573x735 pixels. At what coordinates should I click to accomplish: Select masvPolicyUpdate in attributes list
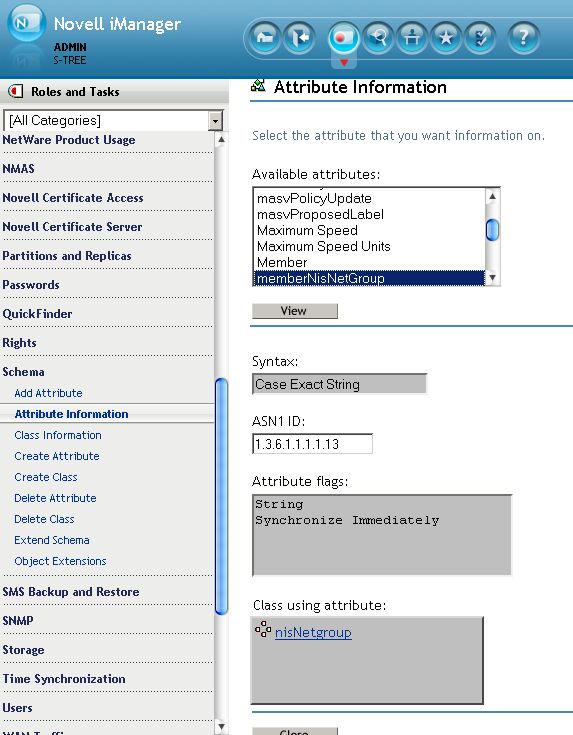[369, 199]
